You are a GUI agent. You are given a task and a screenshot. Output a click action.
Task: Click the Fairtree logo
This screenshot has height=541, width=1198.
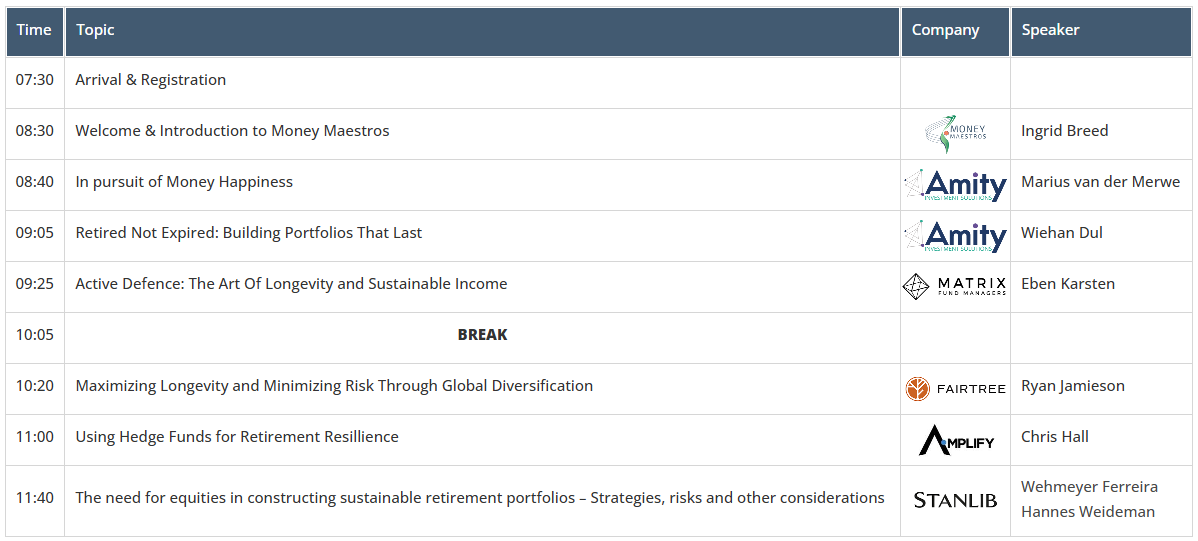[x=955, y=389]
